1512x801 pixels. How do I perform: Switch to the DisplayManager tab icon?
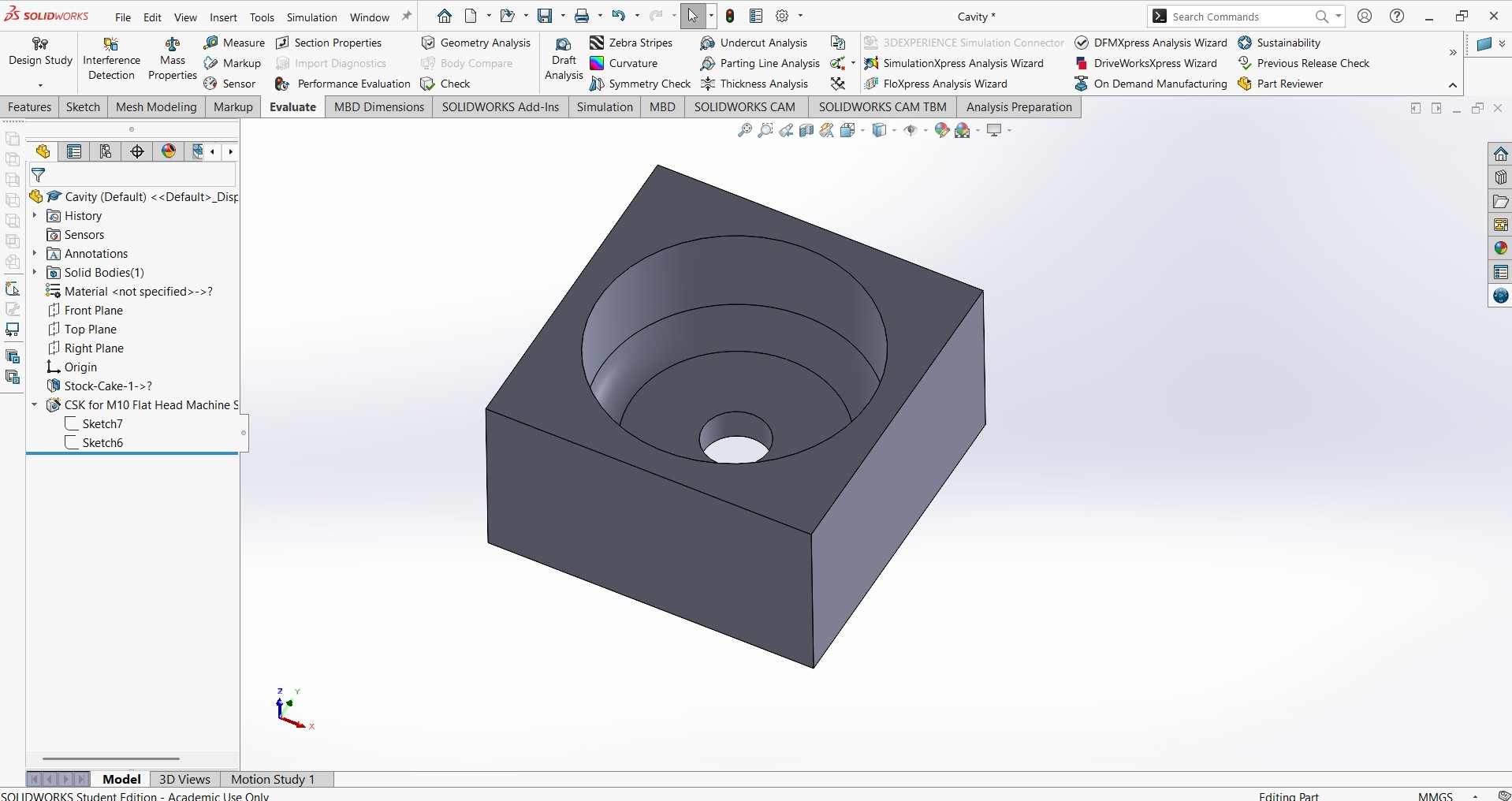[169, 151]
